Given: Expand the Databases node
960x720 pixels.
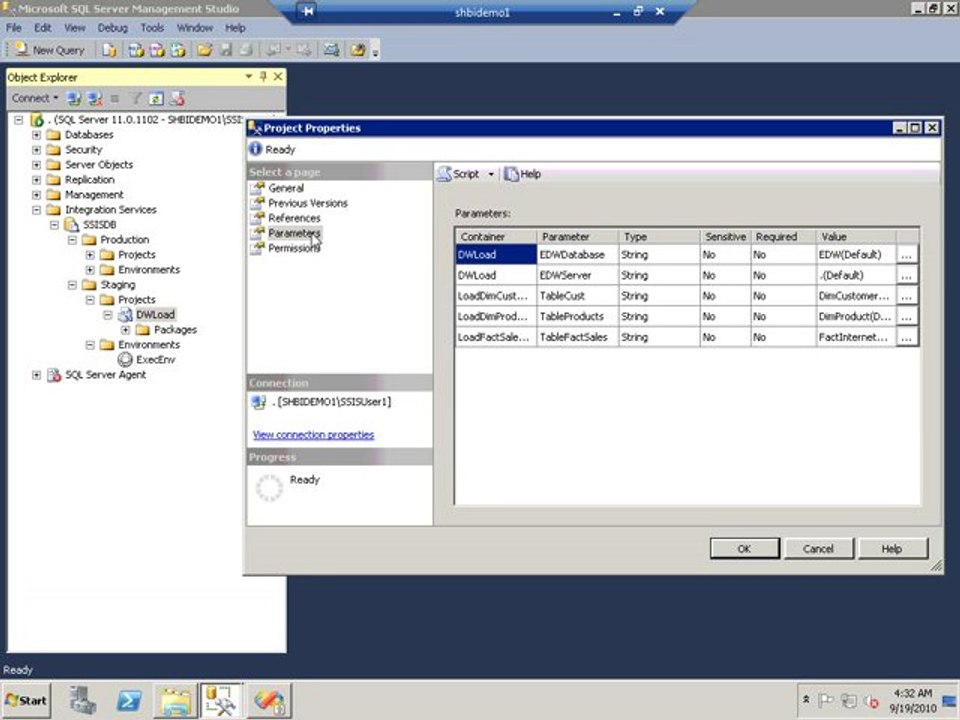Looking at the screenshot, I should coord(37,135).
